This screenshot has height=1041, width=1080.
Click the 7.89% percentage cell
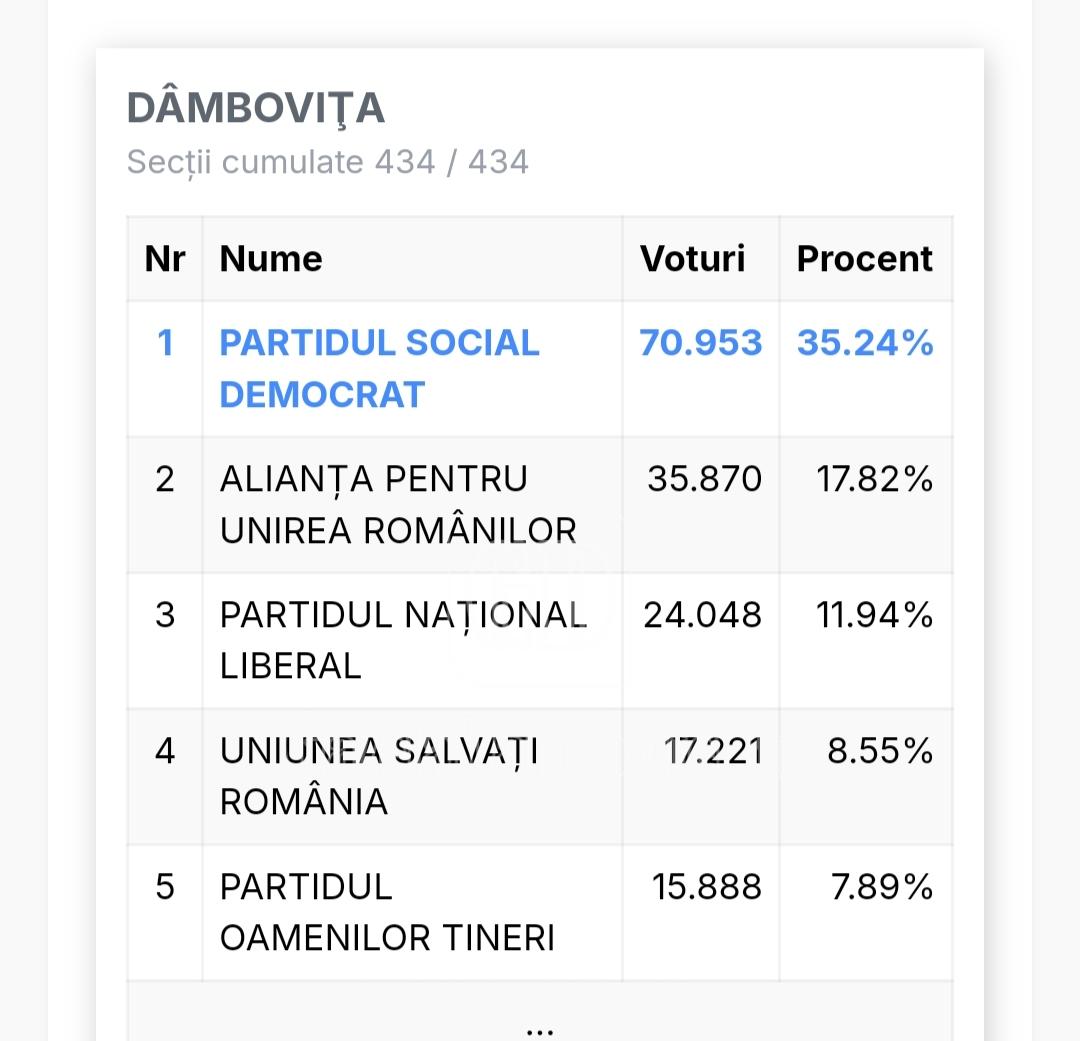click(881, 886)
